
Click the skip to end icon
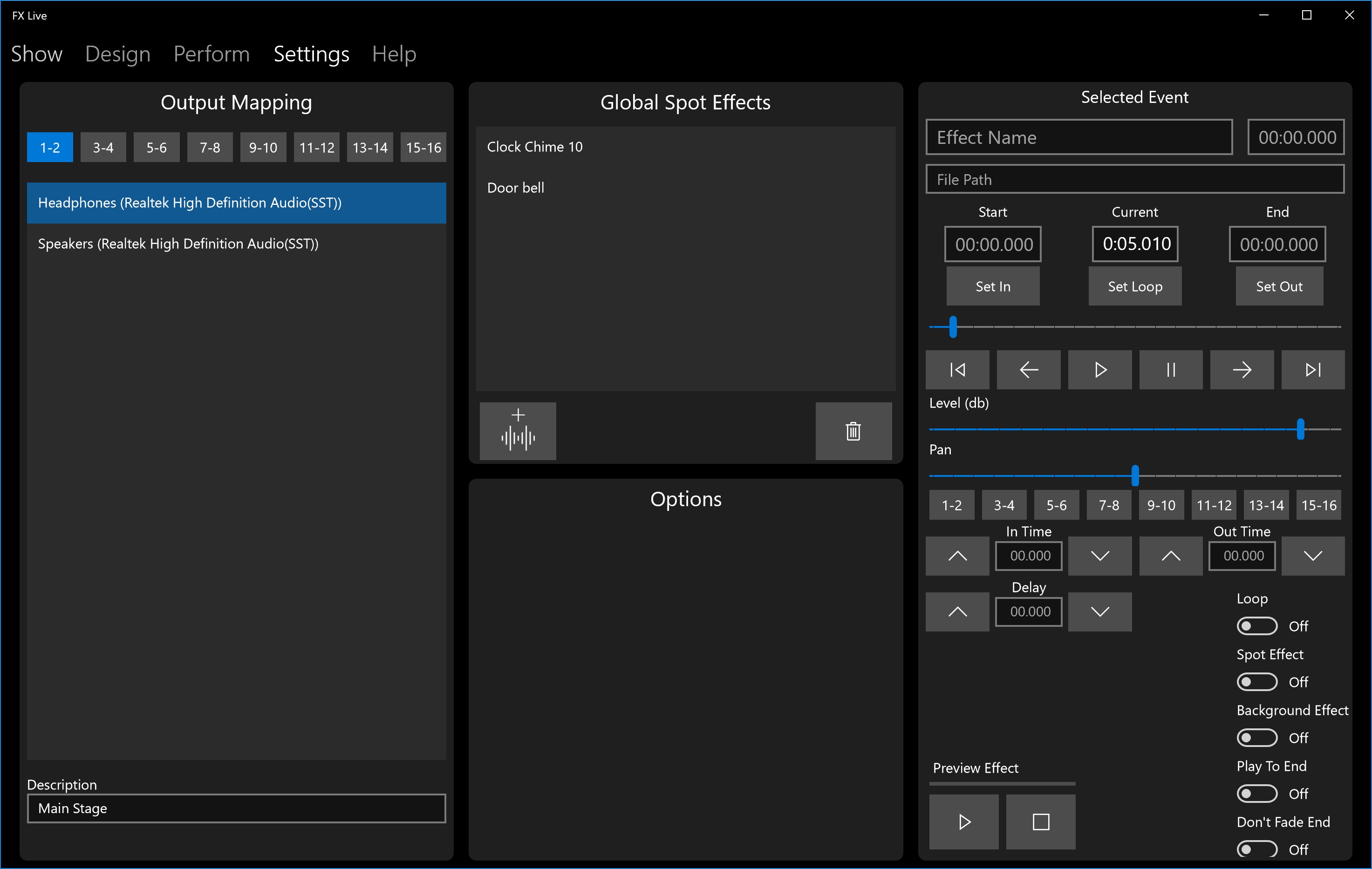(x=1312, y=370)
